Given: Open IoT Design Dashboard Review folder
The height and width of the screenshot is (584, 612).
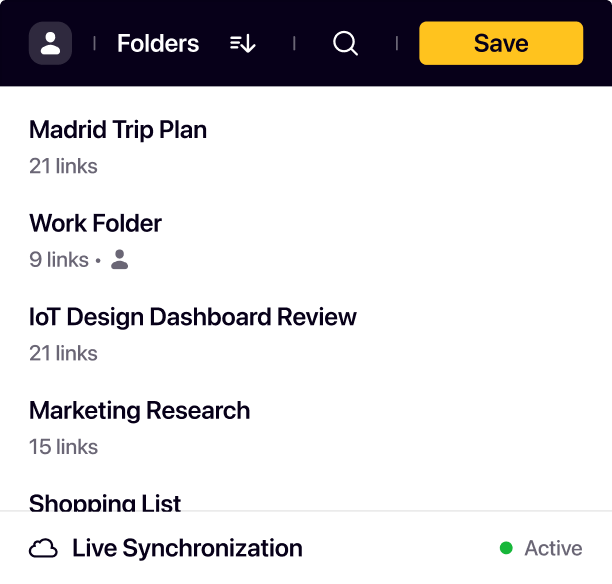Looking at the screenshot, I should click(193, 317).
